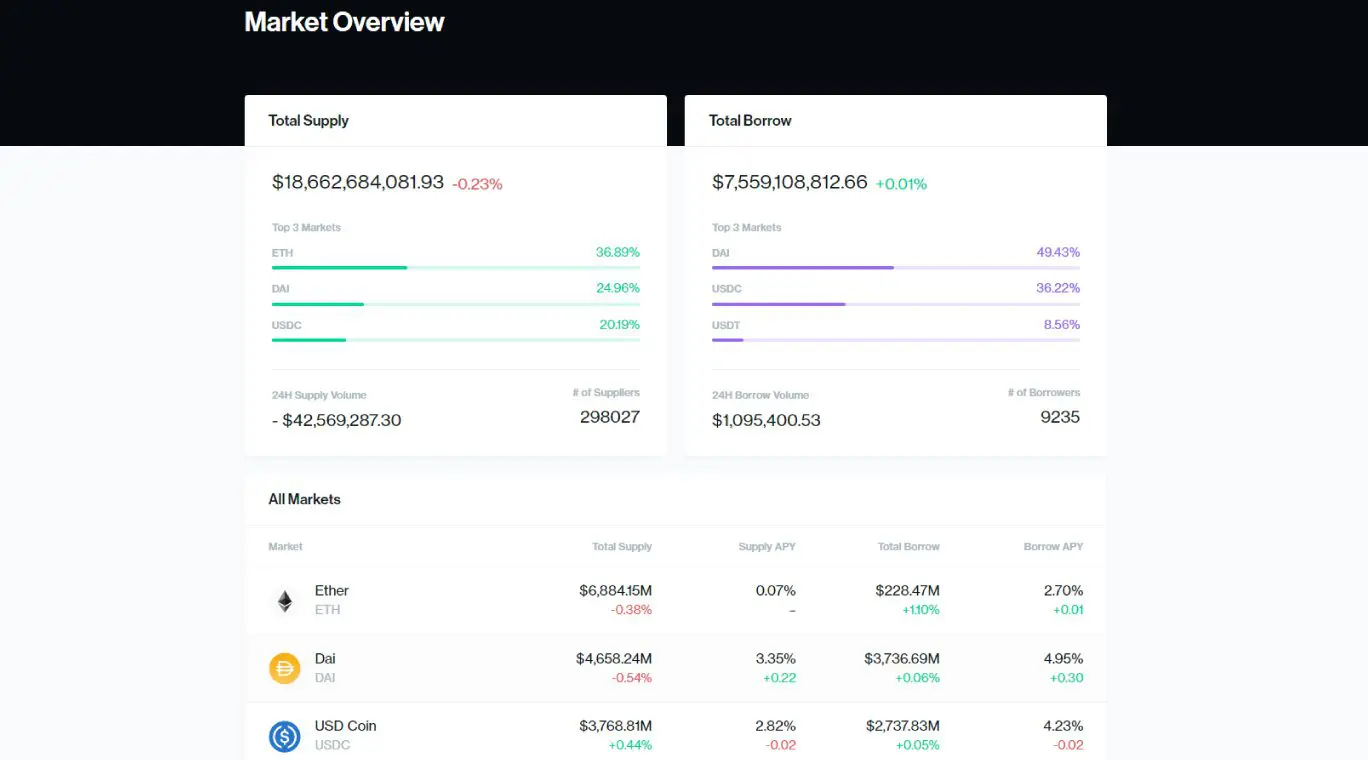1368x760 pixels.
Task: Click the green ETH supply progress bar
Action: 456,268
